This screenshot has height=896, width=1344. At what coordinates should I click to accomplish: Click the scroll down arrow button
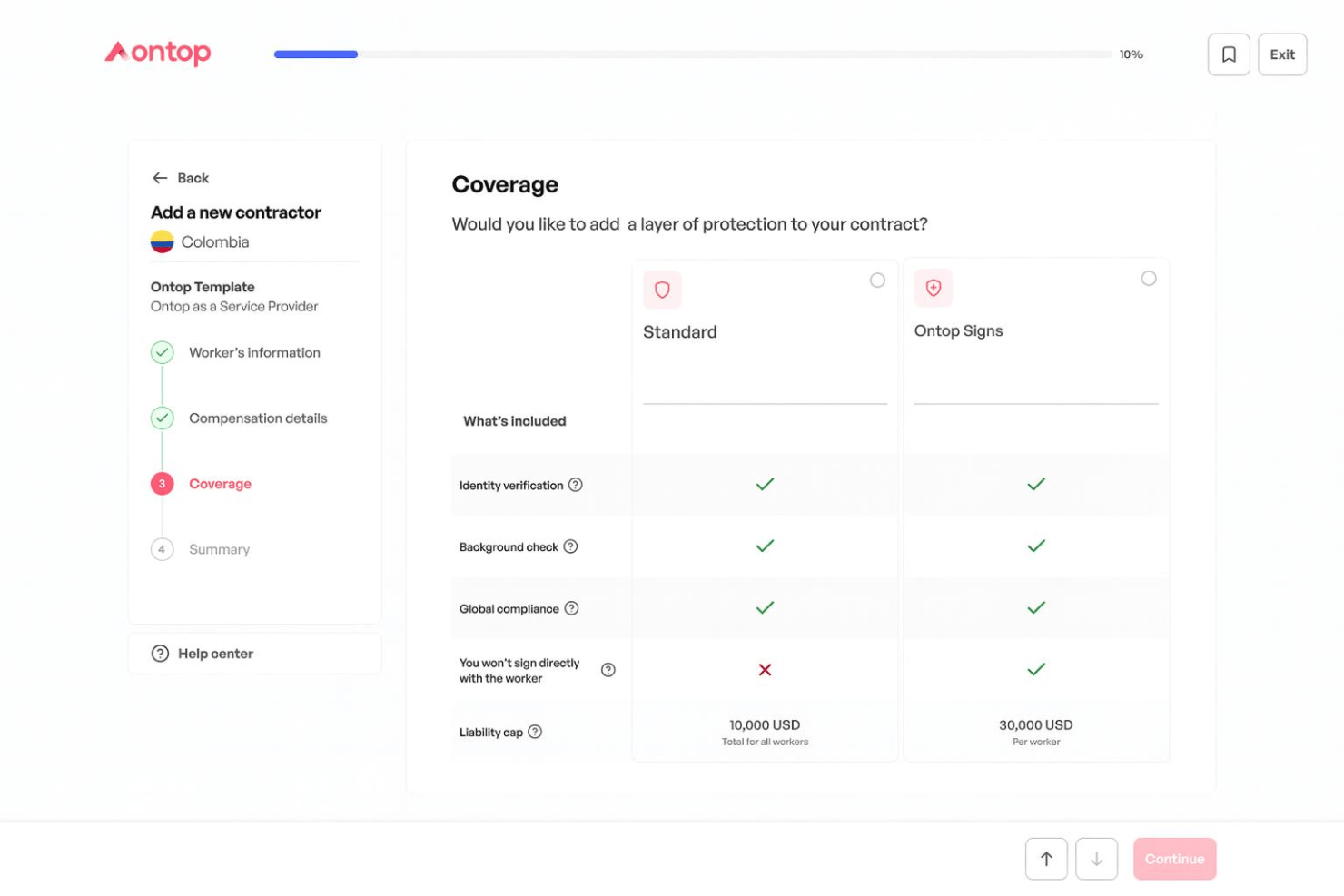pyautogui.click(x=1096, y=859)
